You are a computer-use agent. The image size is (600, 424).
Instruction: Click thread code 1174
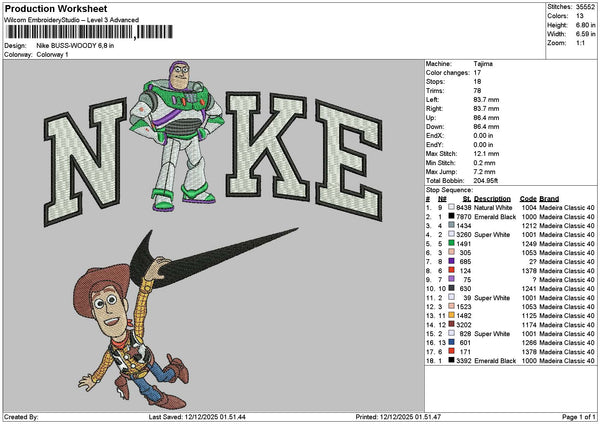[529, 325]
